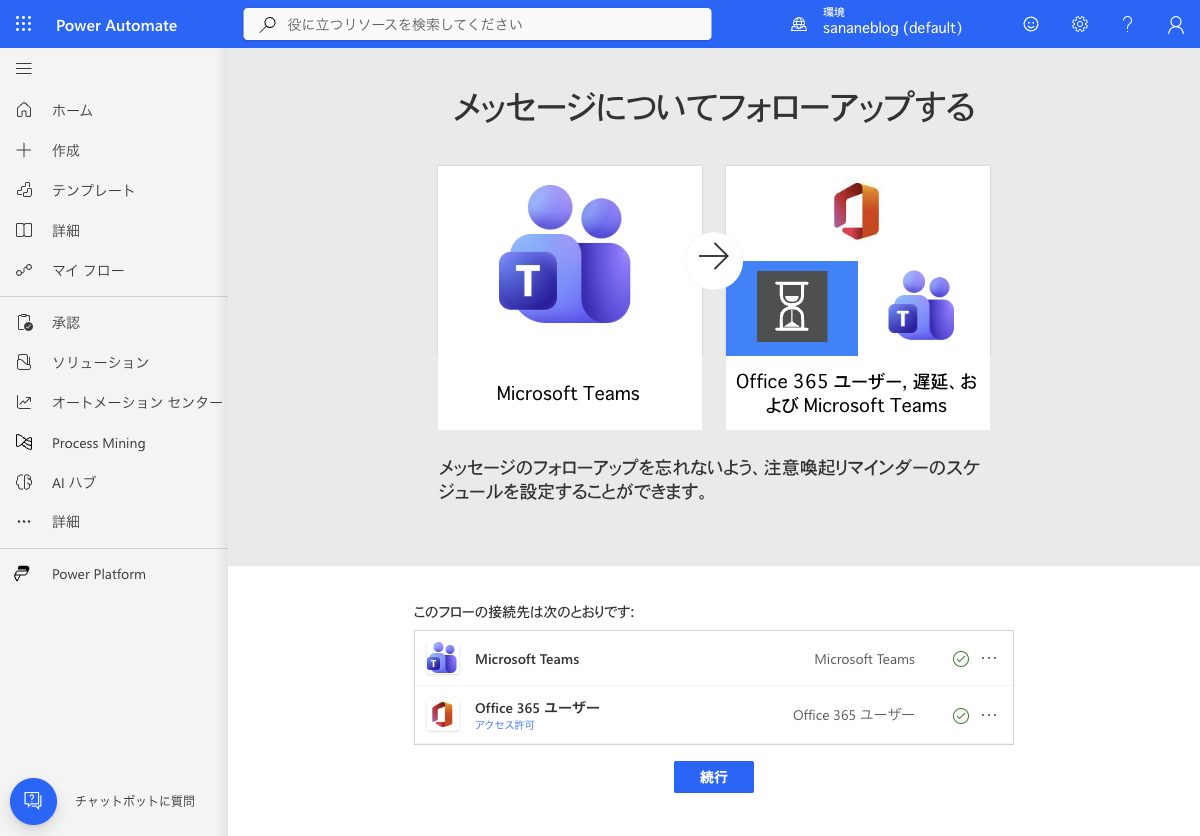
Task: Click チャットボットに質問 label
Action: [135, 801]
